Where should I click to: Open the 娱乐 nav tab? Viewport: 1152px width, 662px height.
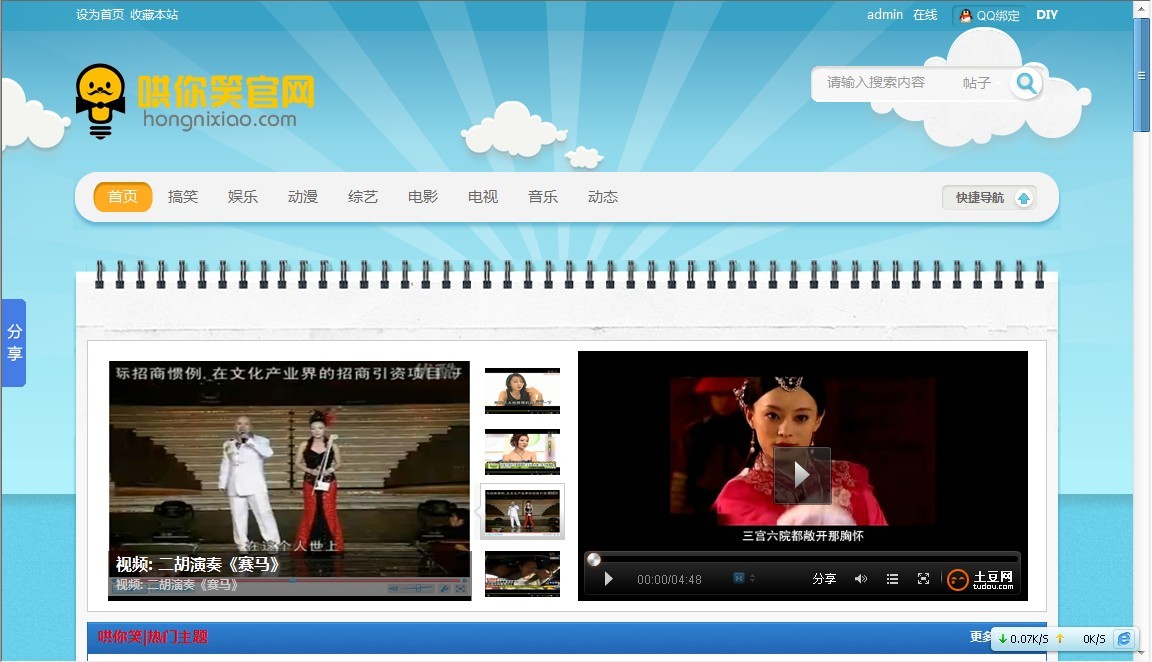242,197
